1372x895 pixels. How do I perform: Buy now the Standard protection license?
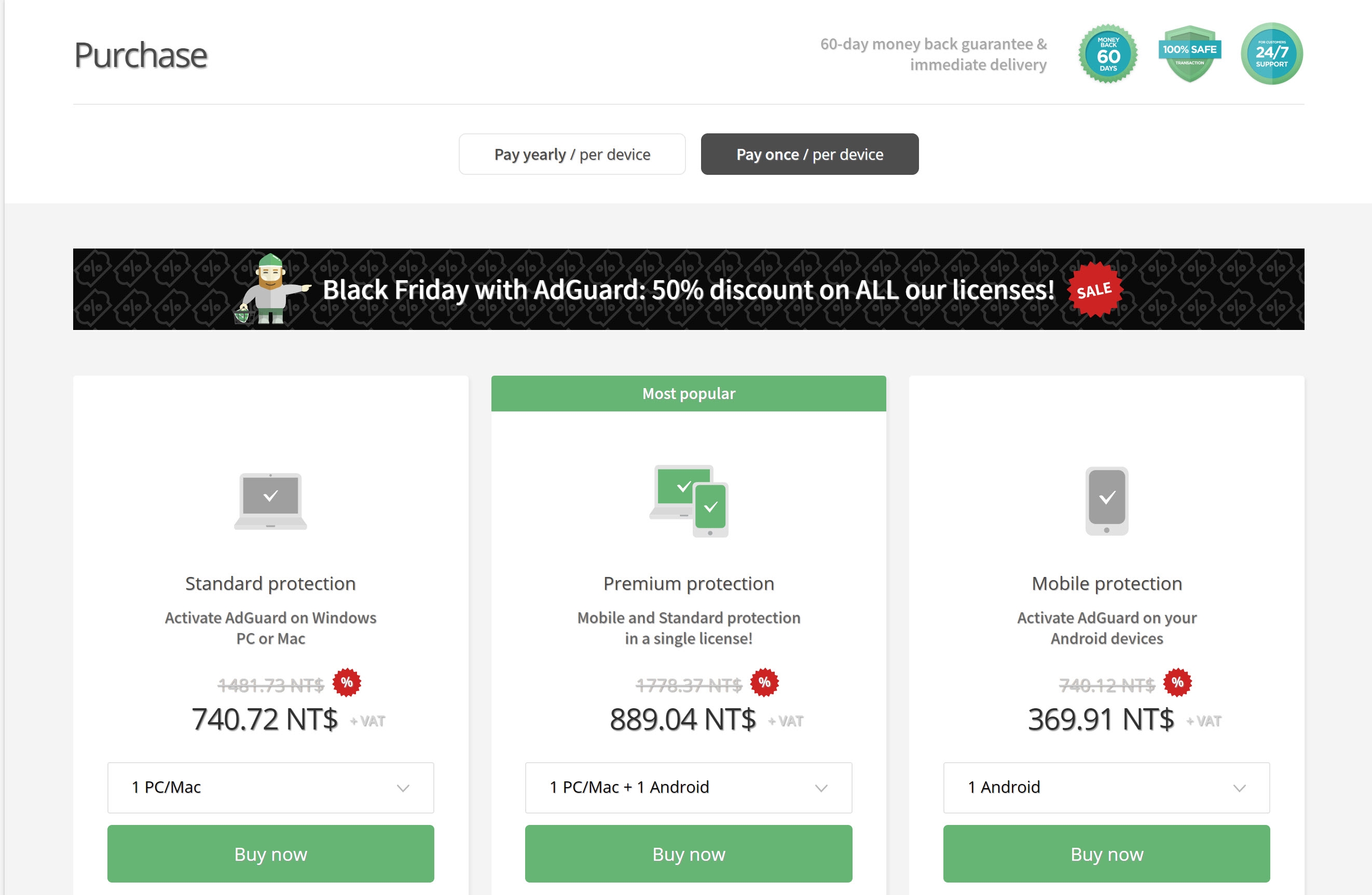coord(270,853)
